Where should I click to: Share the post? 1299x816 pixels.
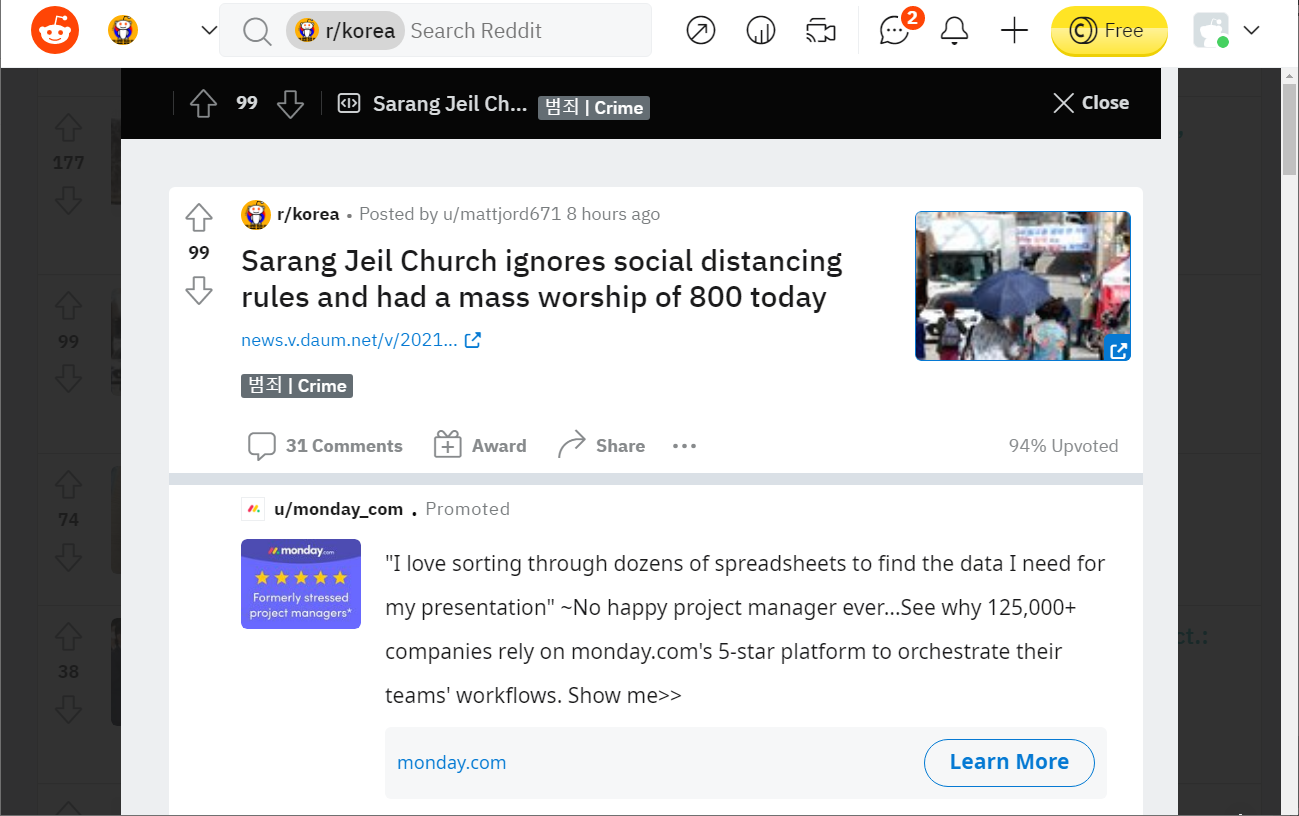[601, 446]
